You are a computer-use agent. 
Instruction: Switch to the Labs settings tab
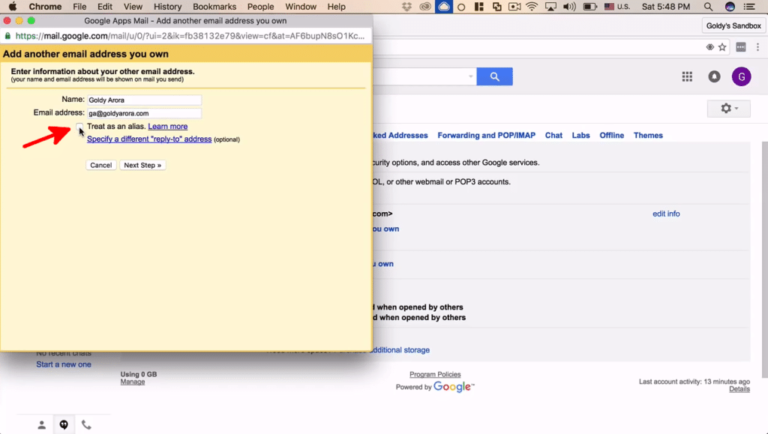pos(581,135)
